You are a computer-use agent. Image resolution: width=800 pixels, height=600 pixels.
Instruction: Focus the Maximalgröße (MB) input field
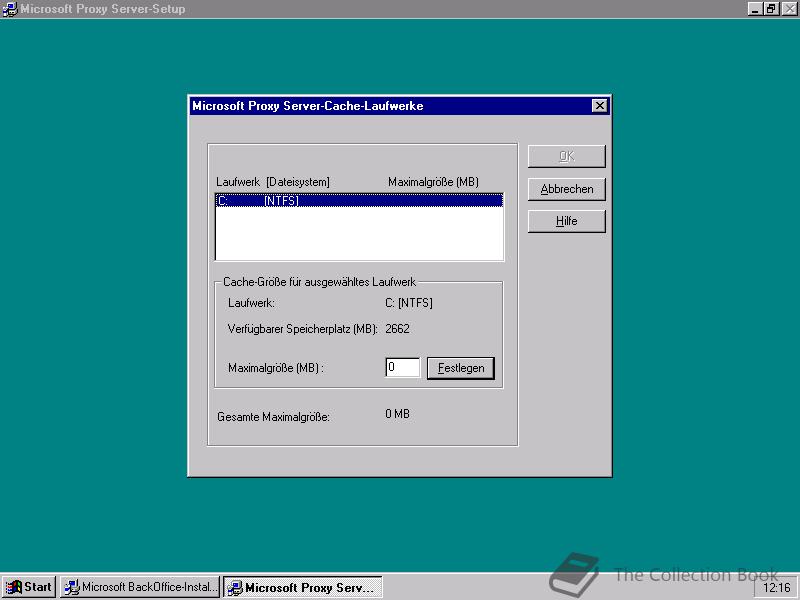(x=403, y=367)
